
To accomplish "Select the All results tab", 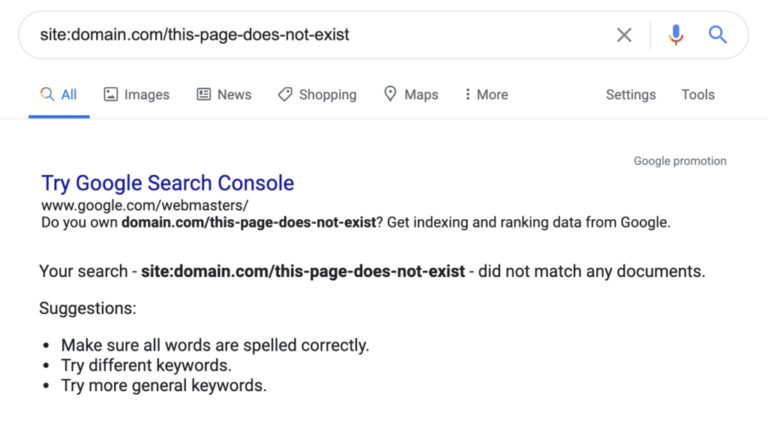I will click(x=59, y=95).
